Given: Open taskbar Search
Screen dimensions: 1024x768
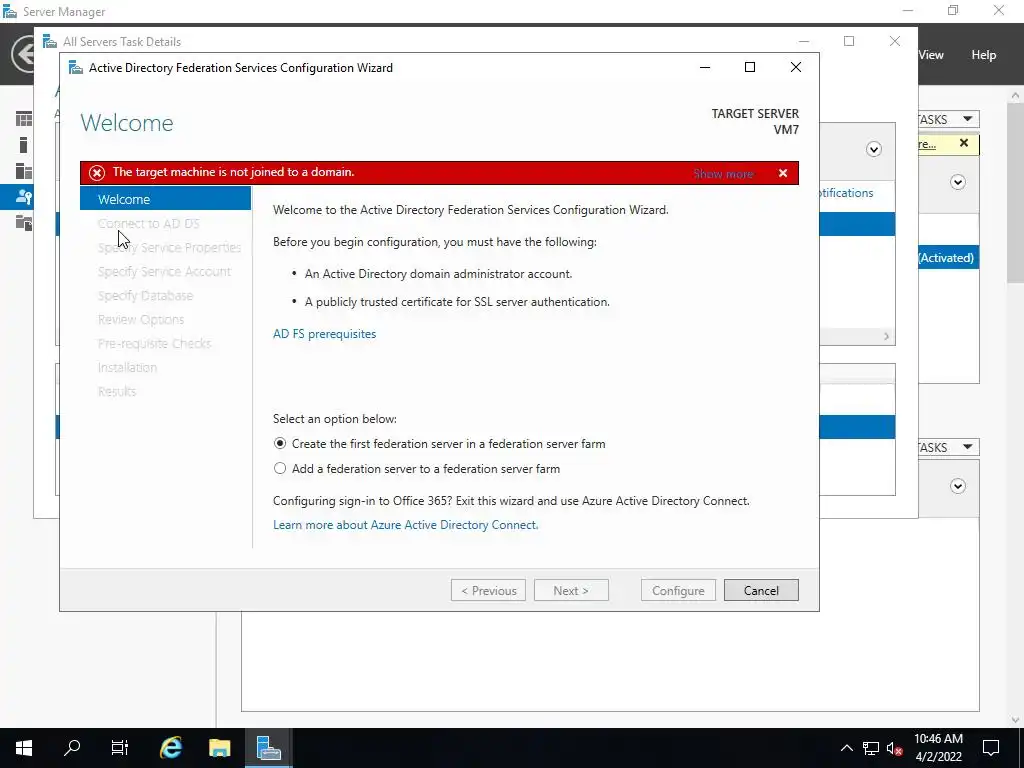Looking at the screenshot, I should (x=72, y=748).
